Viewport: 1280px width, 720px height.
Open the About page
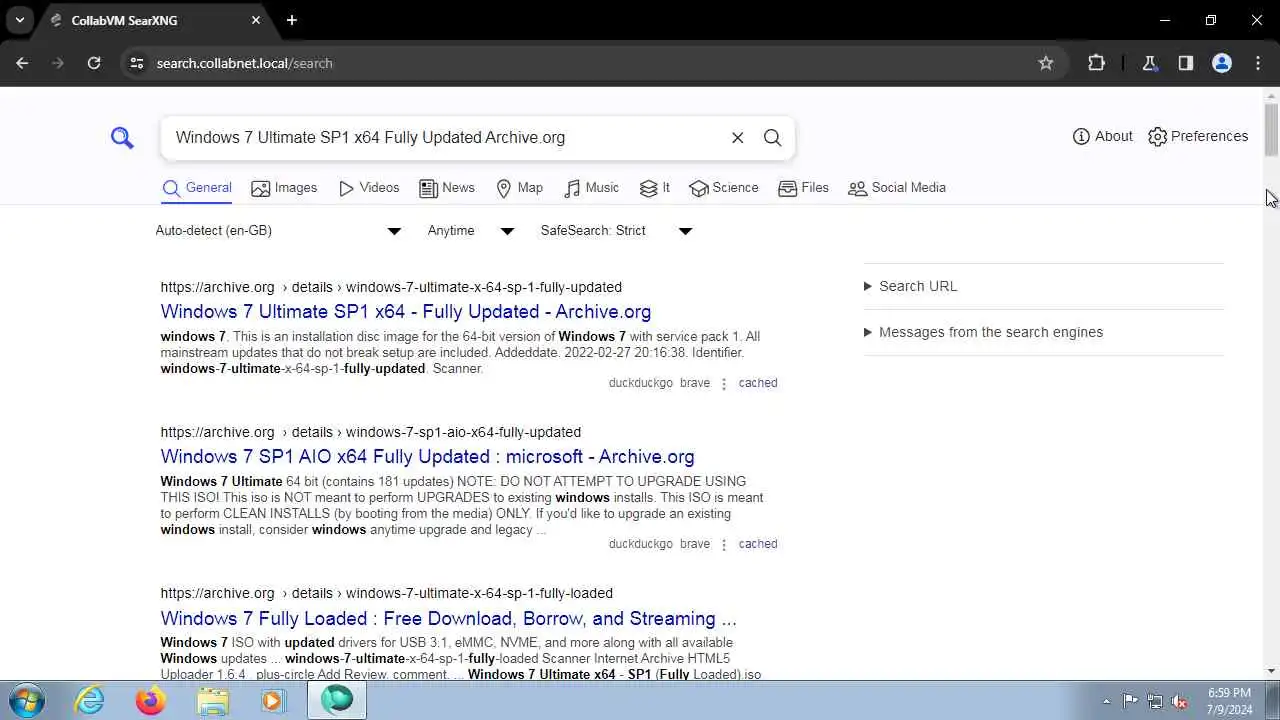1102,136
